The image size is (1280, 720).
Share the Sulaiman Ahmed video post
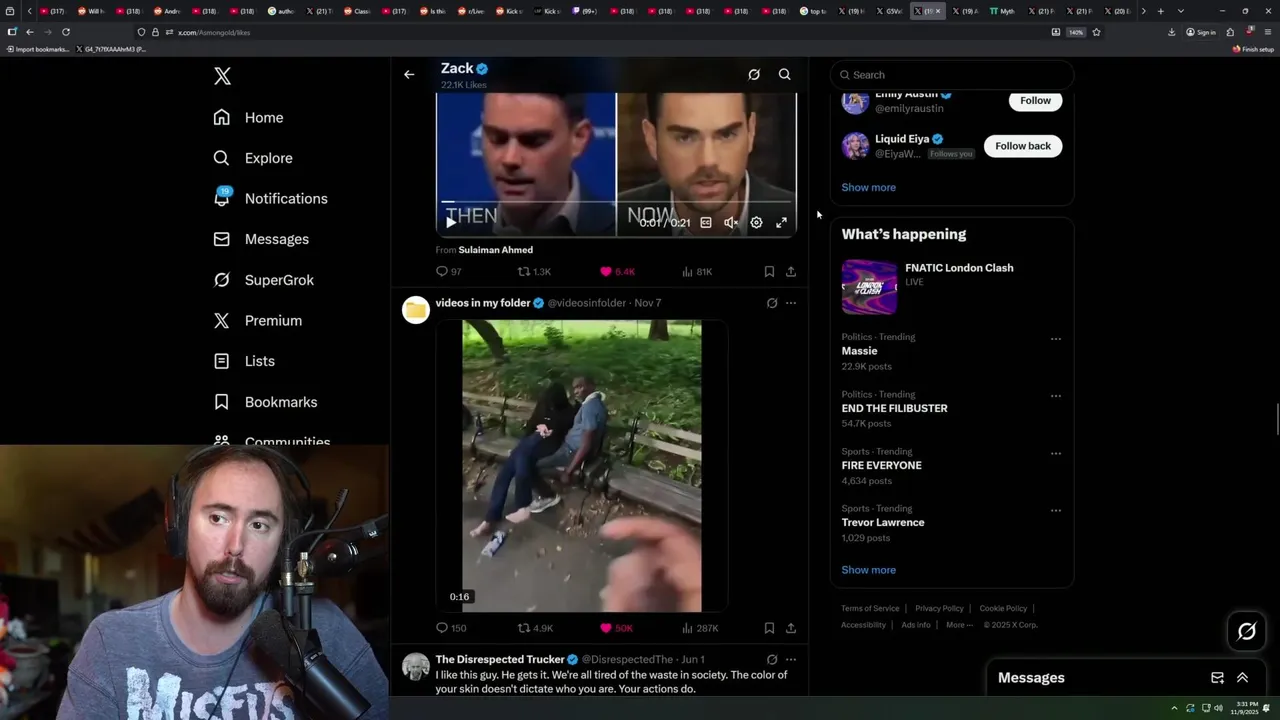(x=791, y=272)
